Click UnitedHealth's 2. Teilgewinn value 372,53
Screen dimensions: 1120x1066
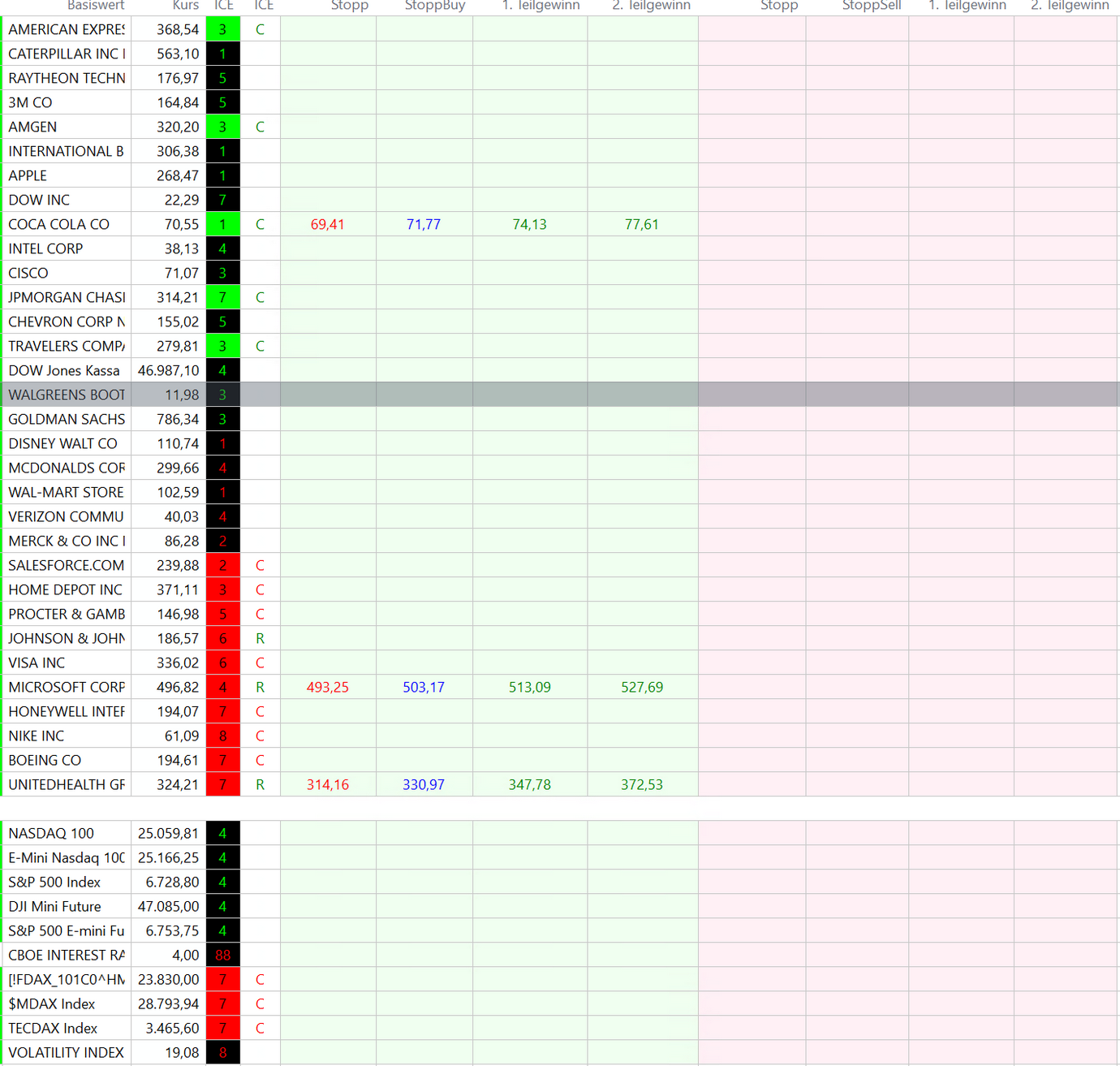pos(641,784)
